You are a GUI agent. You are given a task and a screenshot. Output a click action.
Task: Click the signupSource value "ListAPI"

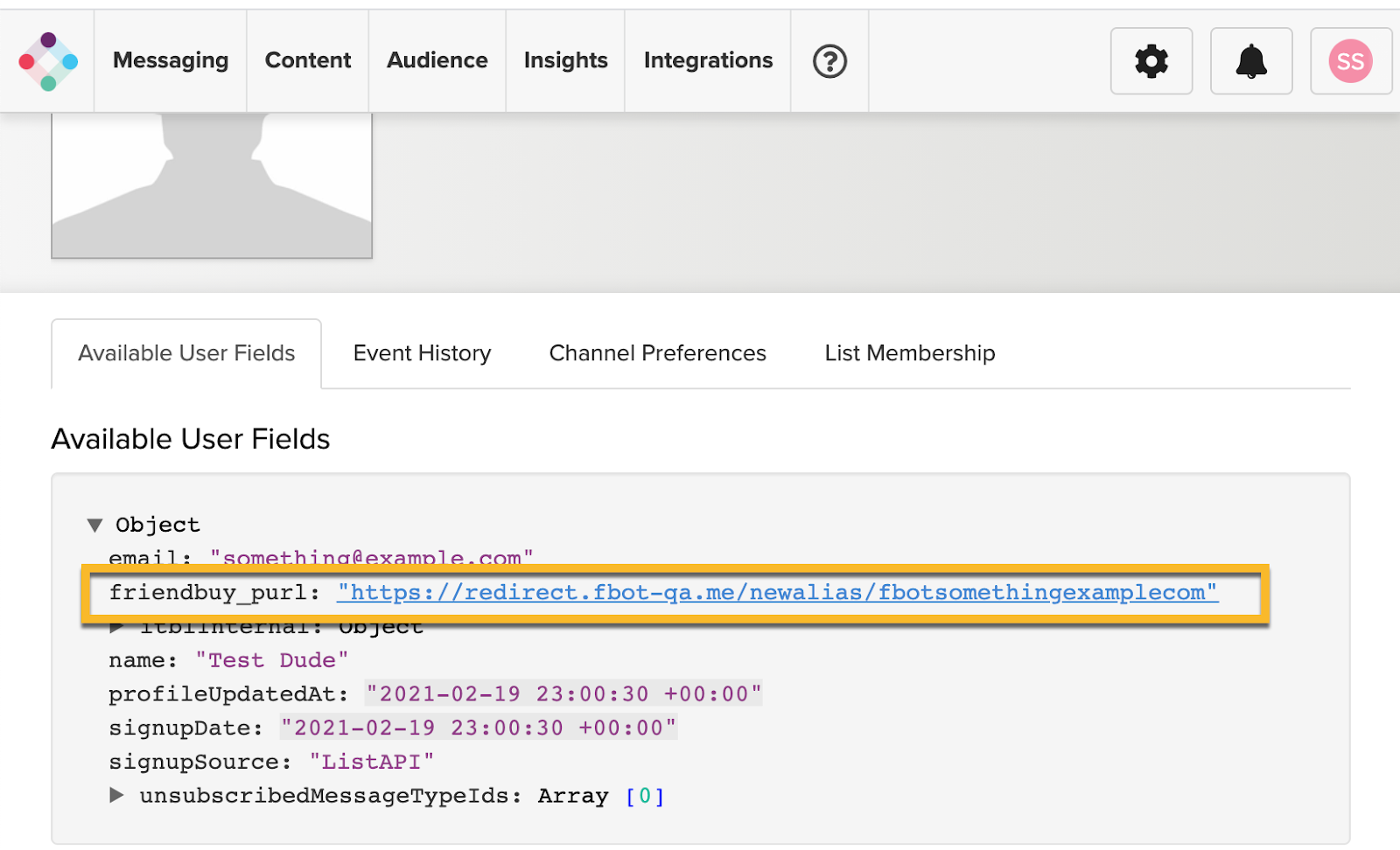coord(372,763)
